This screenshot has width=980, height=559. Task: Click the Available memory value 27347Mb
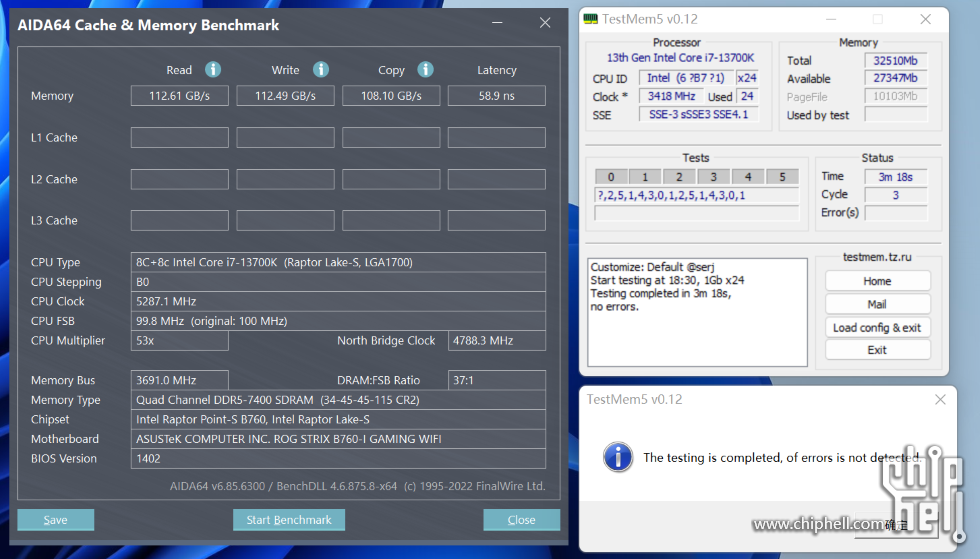tap(896, 78)
